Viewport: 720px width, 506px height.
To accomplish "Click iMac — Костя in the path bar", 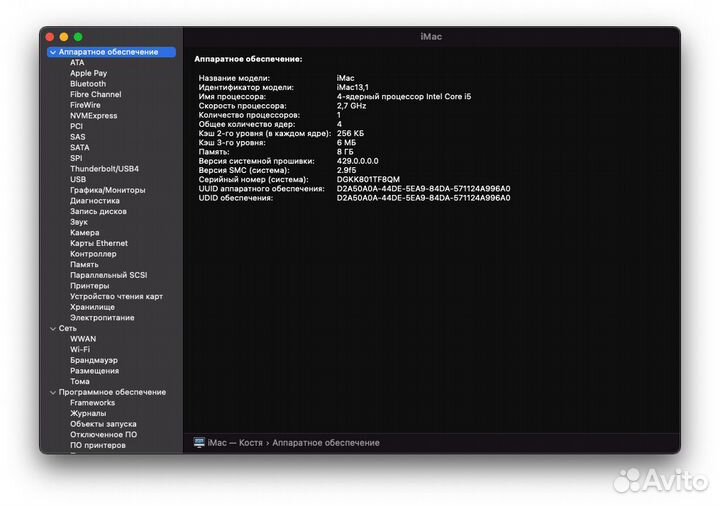I will (235, 443).
